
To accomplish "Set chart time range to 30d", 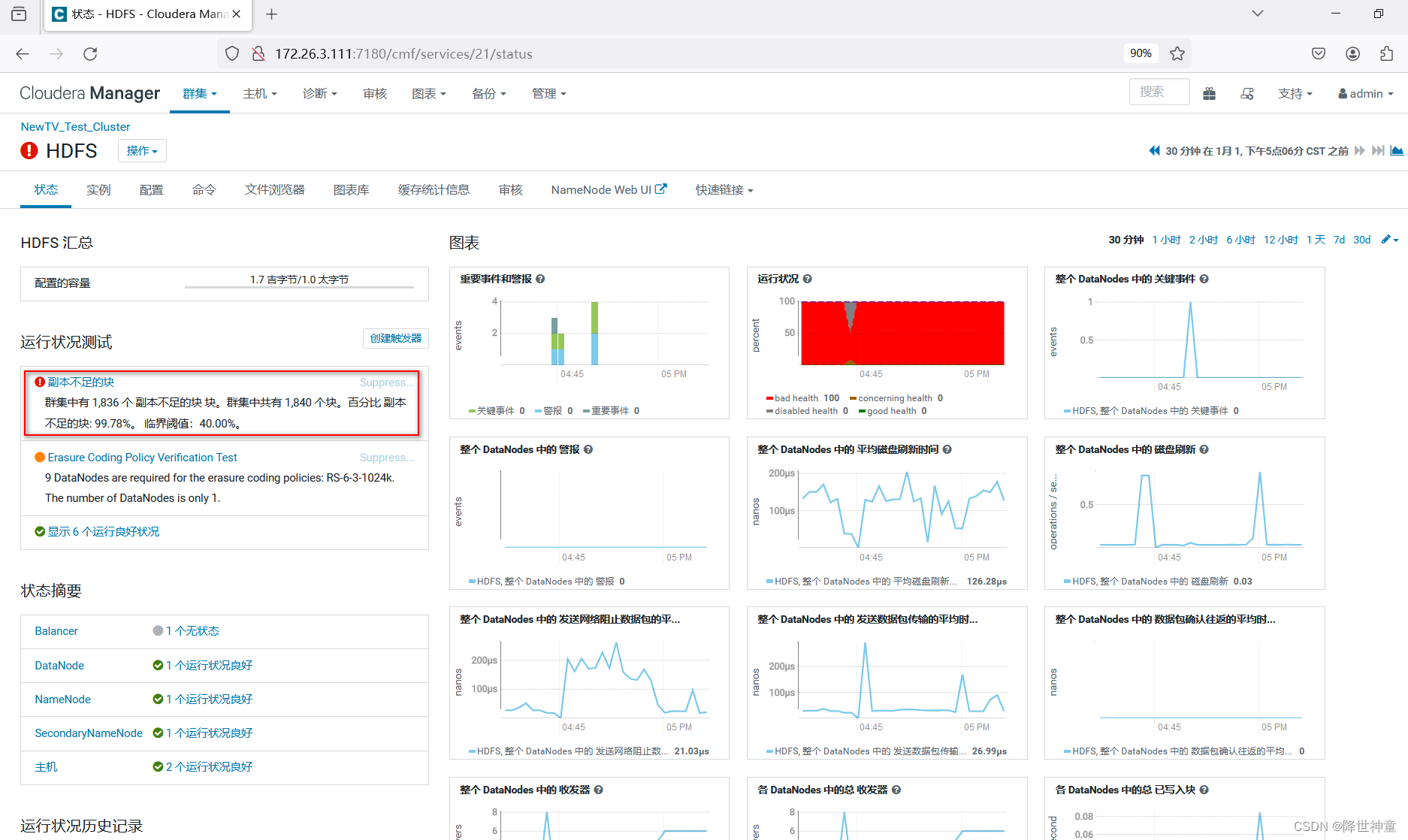I will click(1361, 240).
